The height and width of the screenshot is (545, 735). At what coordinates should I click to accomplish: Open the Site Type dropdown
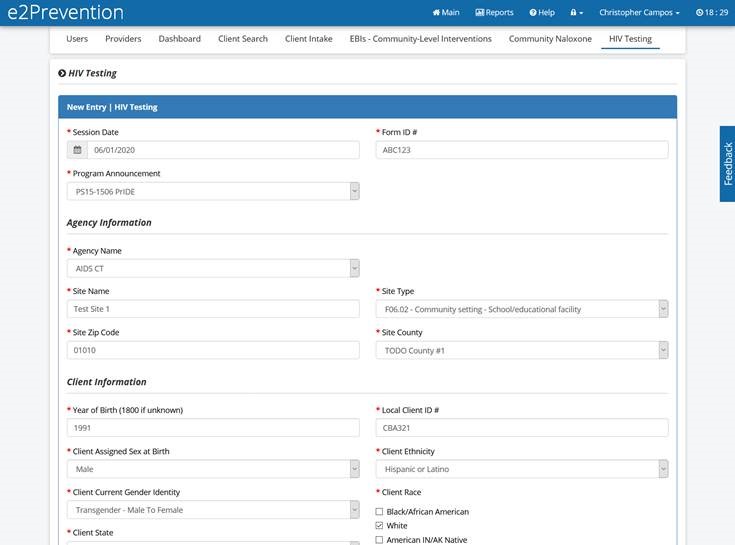521,309
